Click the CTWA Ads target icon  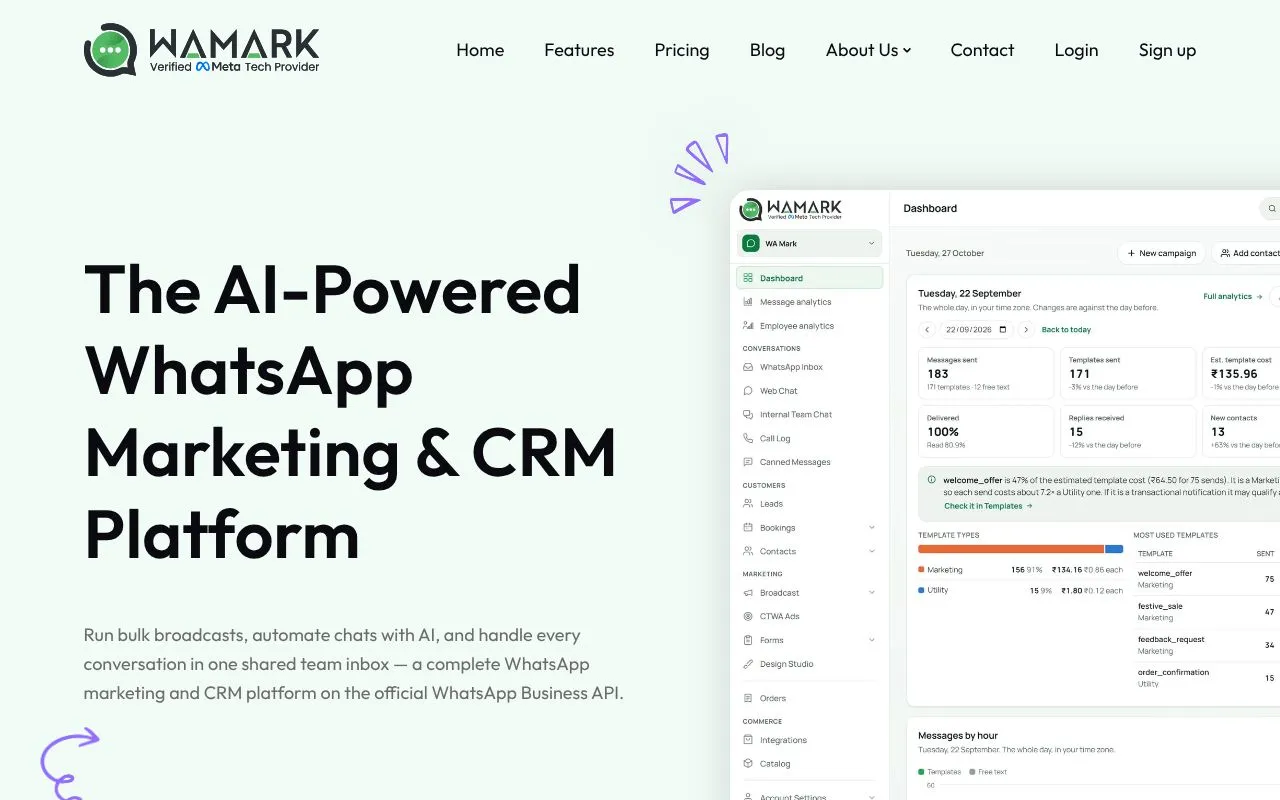748,616
